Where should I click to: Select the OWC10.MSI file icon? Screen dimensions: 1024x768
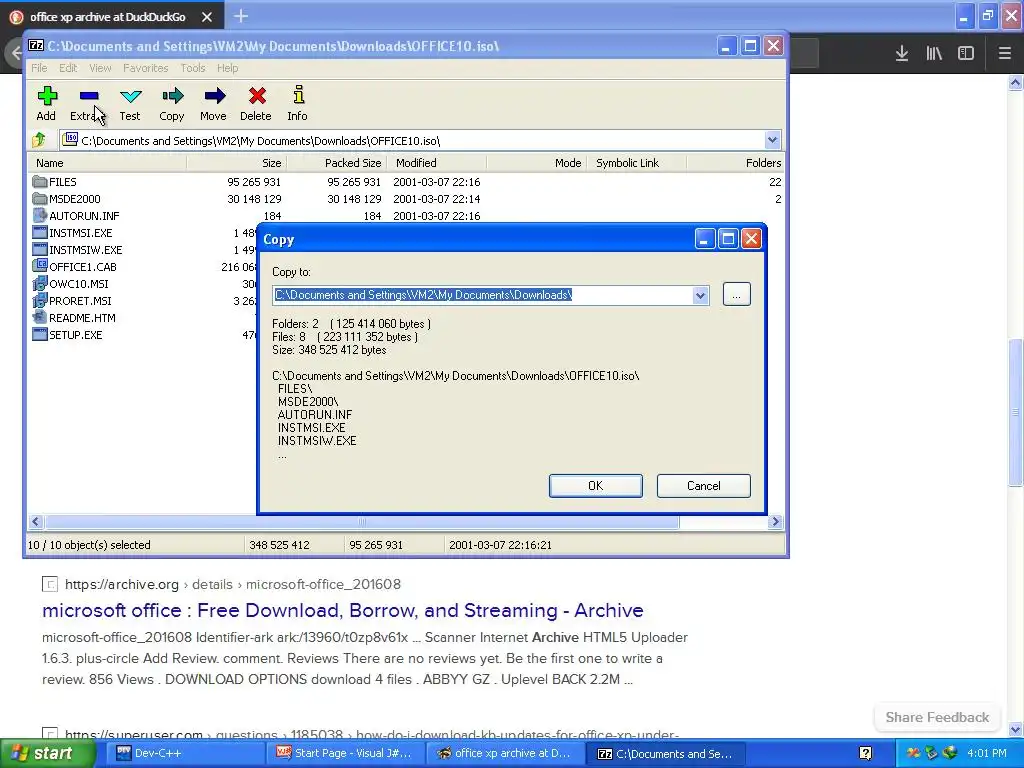pyautogui.click(x=40, y=283)
